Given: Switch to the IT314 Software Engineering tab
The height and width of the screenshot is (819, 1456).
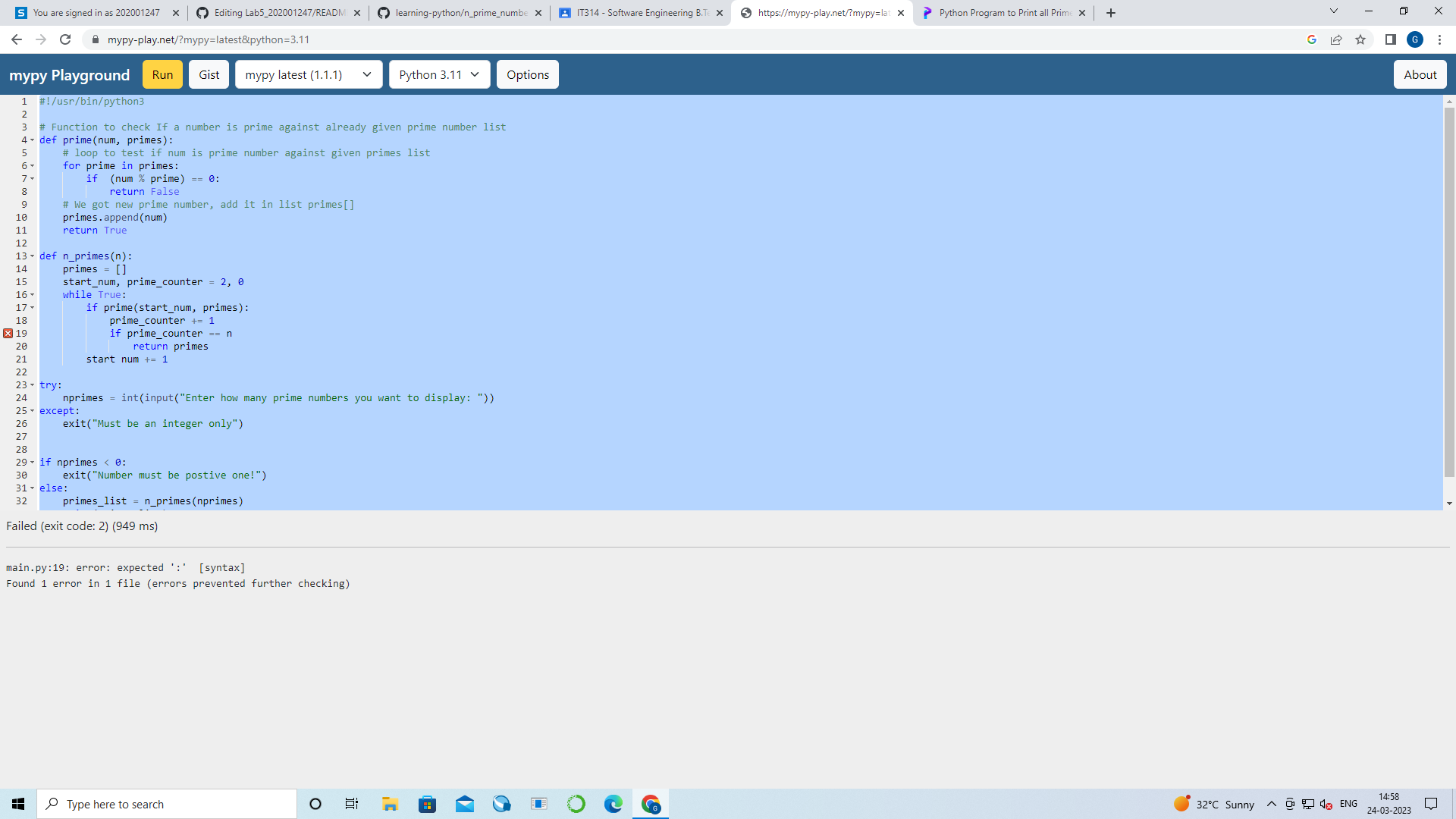Looking at the screenshot, I should (639, 12).
